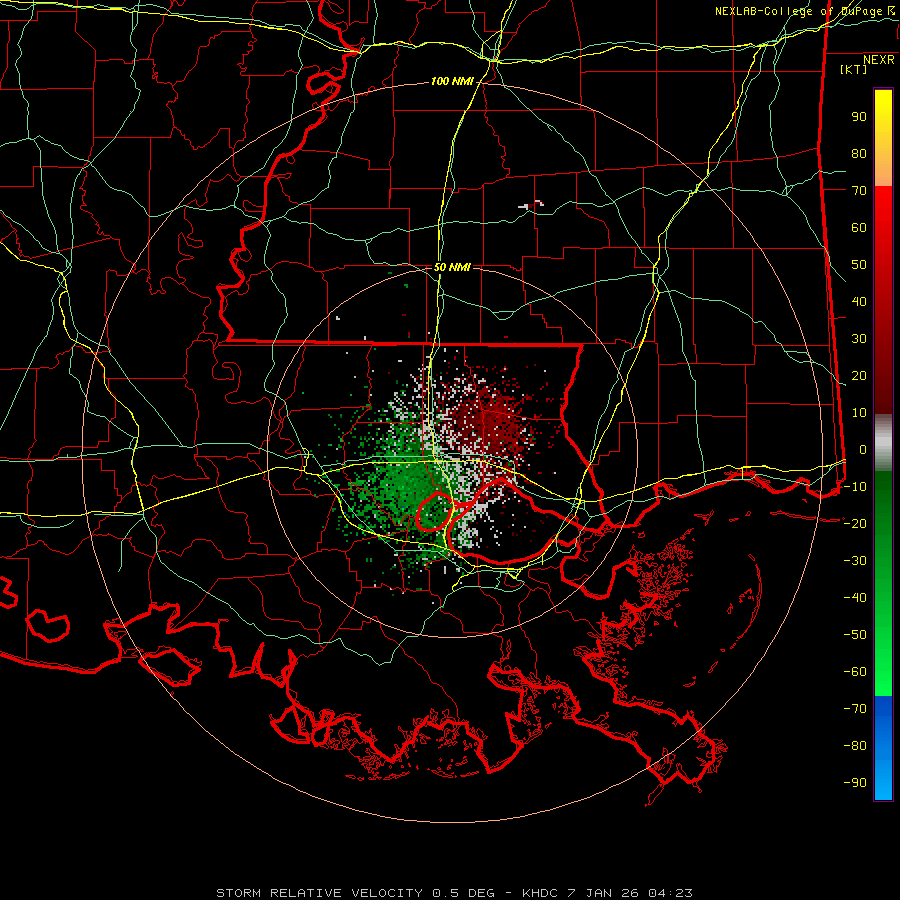Click the 50 NMI range ring label

click(452, 267)
